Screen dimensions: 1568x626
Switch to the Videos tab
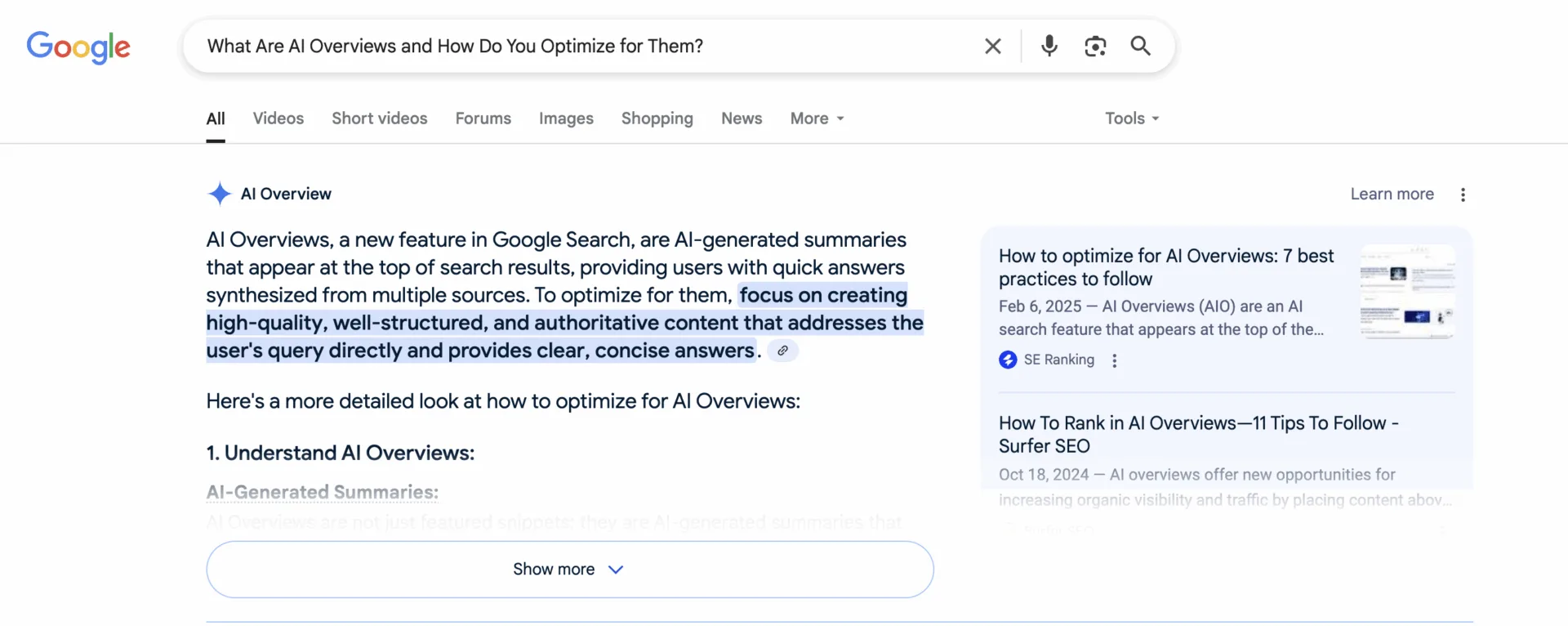coord(278,118)
